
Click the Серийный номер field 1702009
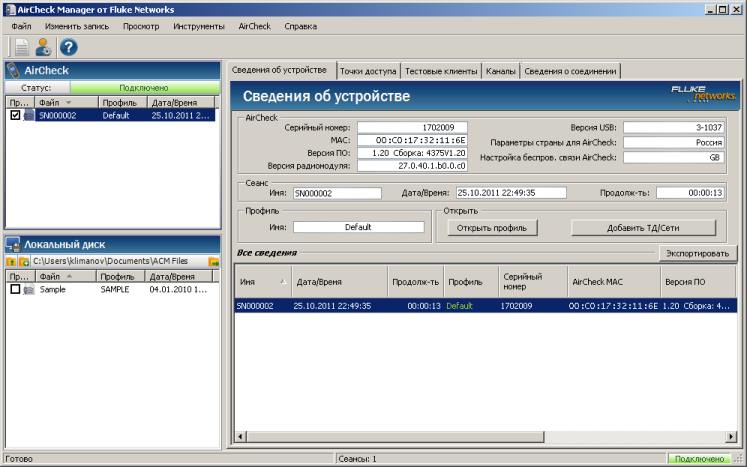pos(412,127)
